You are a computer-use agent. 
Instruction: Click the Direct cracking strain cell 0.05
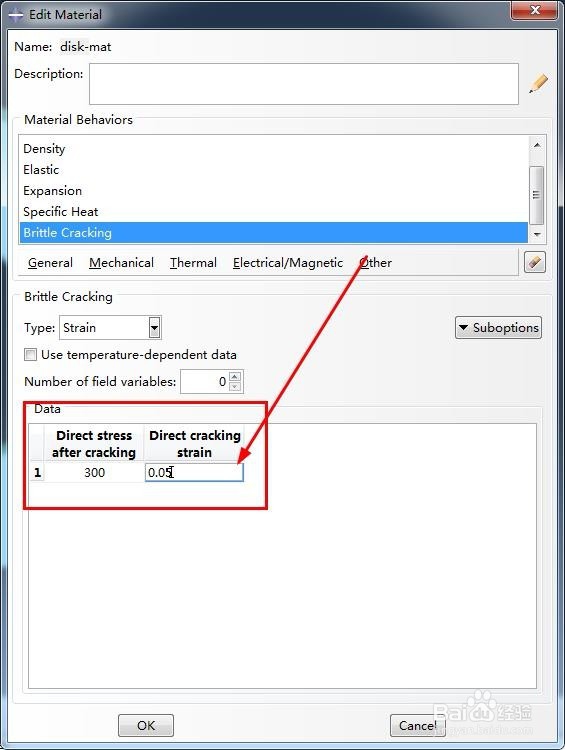pos(194,473)
